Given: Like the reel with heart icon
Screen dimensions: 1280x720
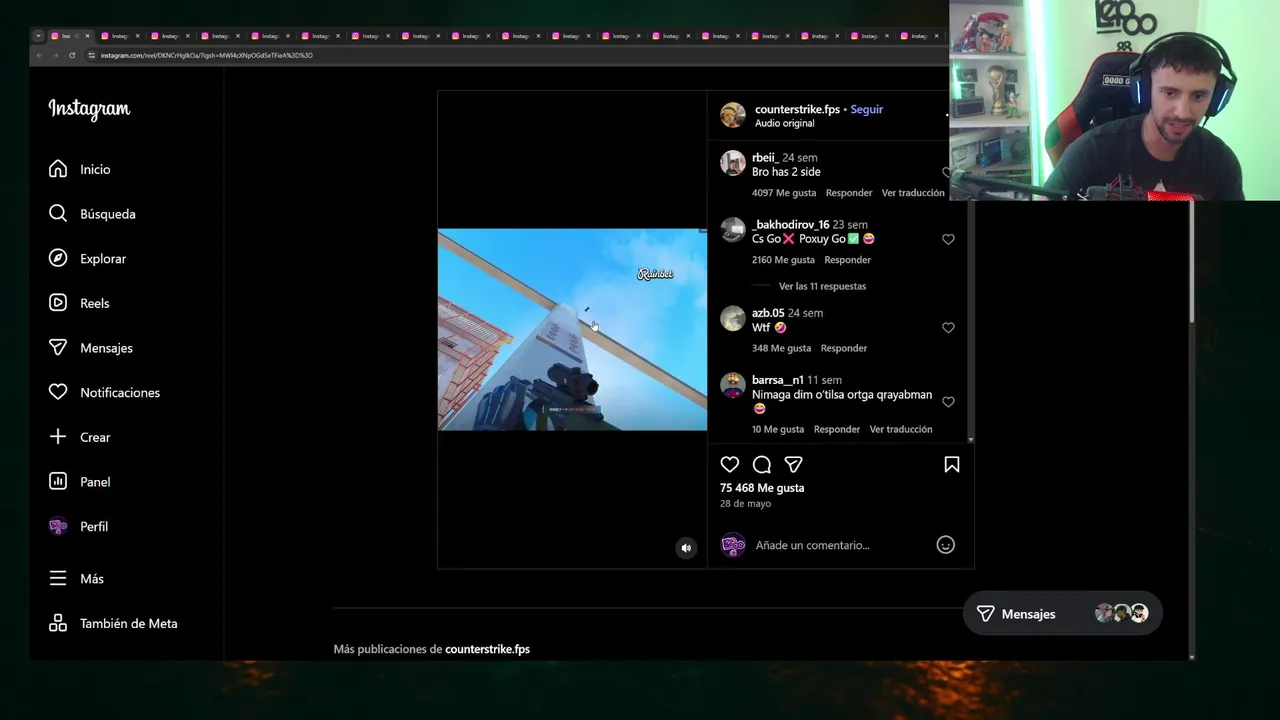Looking at the screenshot, I should pyautogui.click(x=730, y=464).
